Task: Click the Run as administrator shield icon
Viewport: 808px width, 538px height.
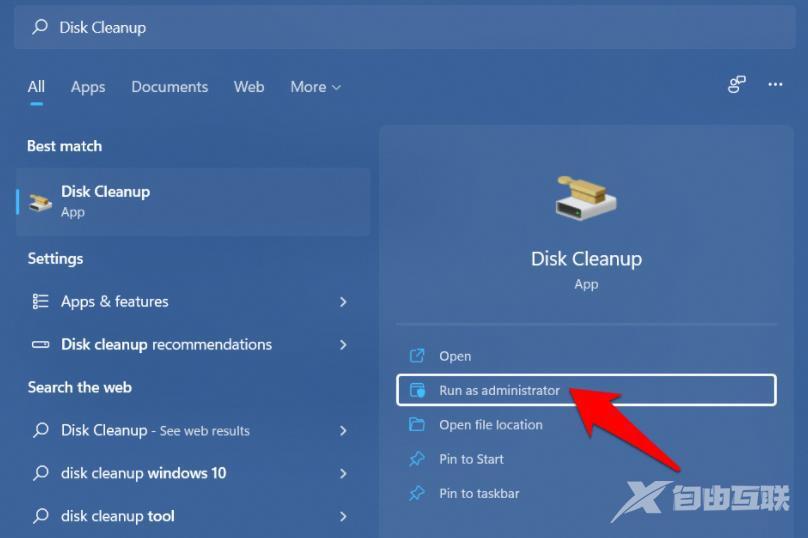Action: click(x=417, y=390)
